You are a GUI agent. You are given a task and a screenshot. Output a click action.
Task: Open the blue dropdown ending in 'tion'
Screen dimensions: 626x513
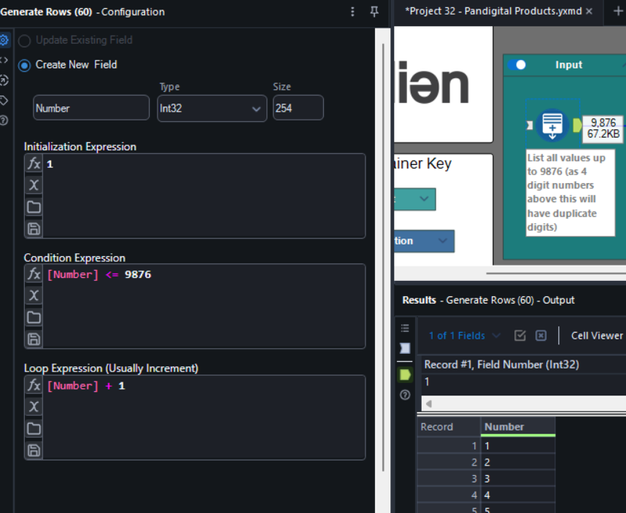424,241
